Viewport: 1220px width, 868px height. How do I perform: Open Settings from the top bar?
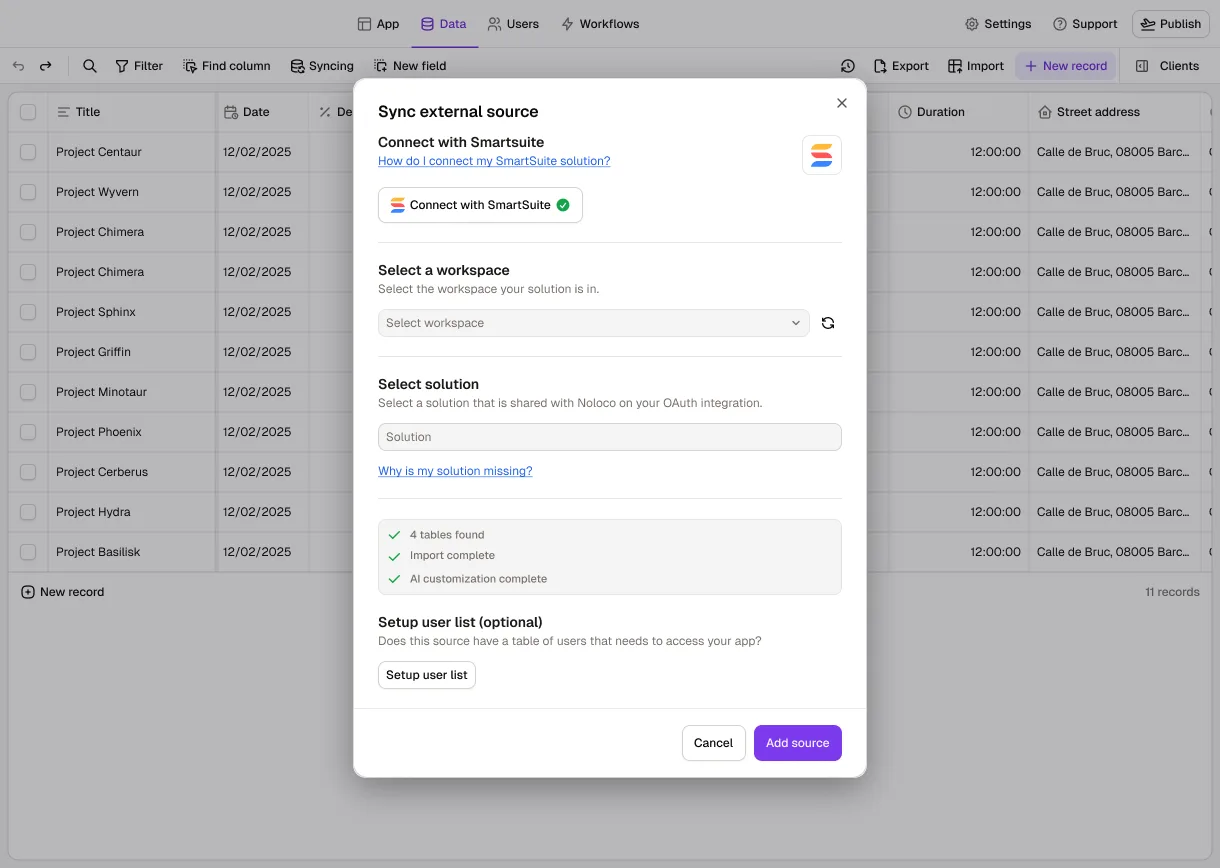(998, 24)
